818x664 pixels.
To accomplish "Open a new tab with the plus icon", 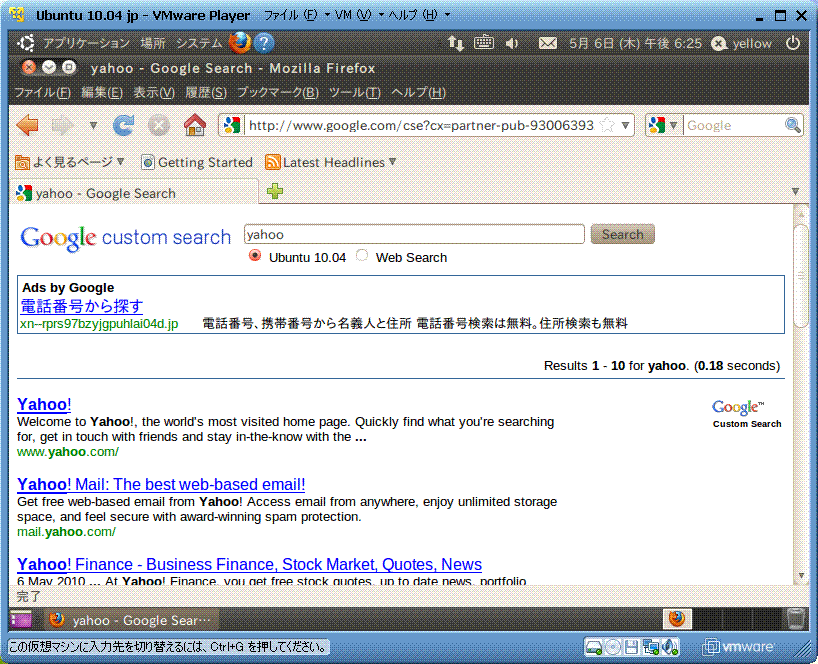I will (274, 191).
